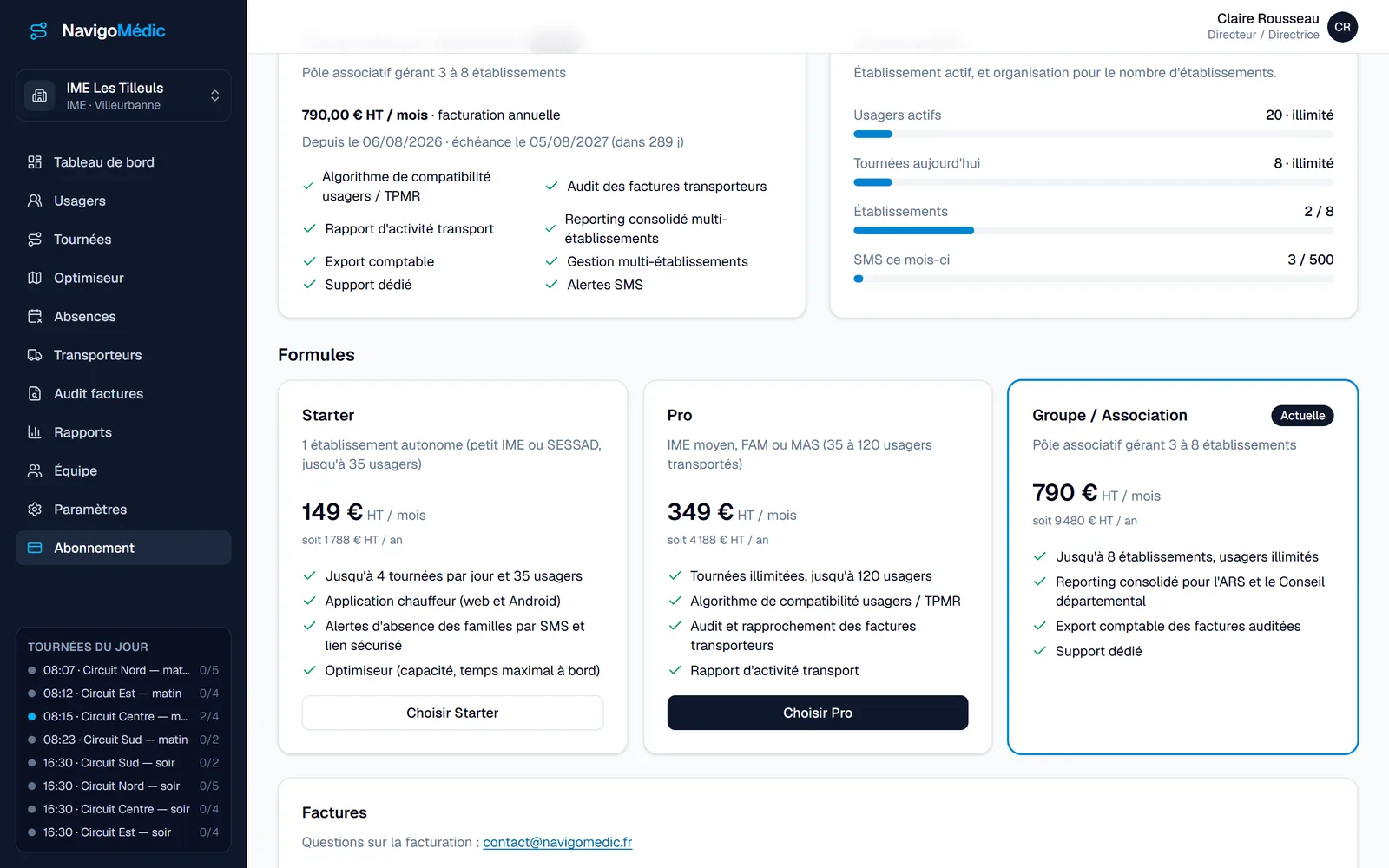1389x868 pixels.
Task: Open the 08:23 Circuit Sud matin tour
Action: [x=123, y=740]
